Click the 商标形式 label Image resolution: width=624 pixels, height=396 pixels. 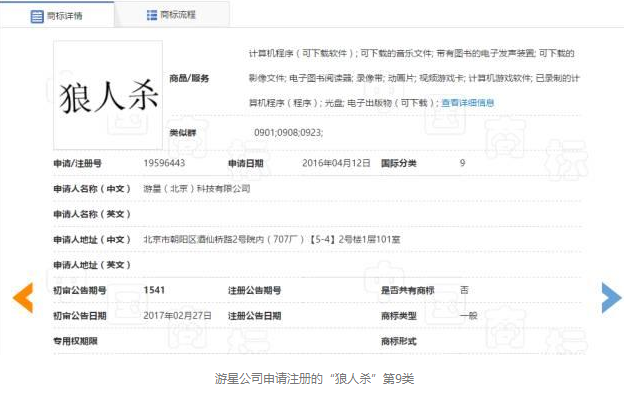coord(399,341)
